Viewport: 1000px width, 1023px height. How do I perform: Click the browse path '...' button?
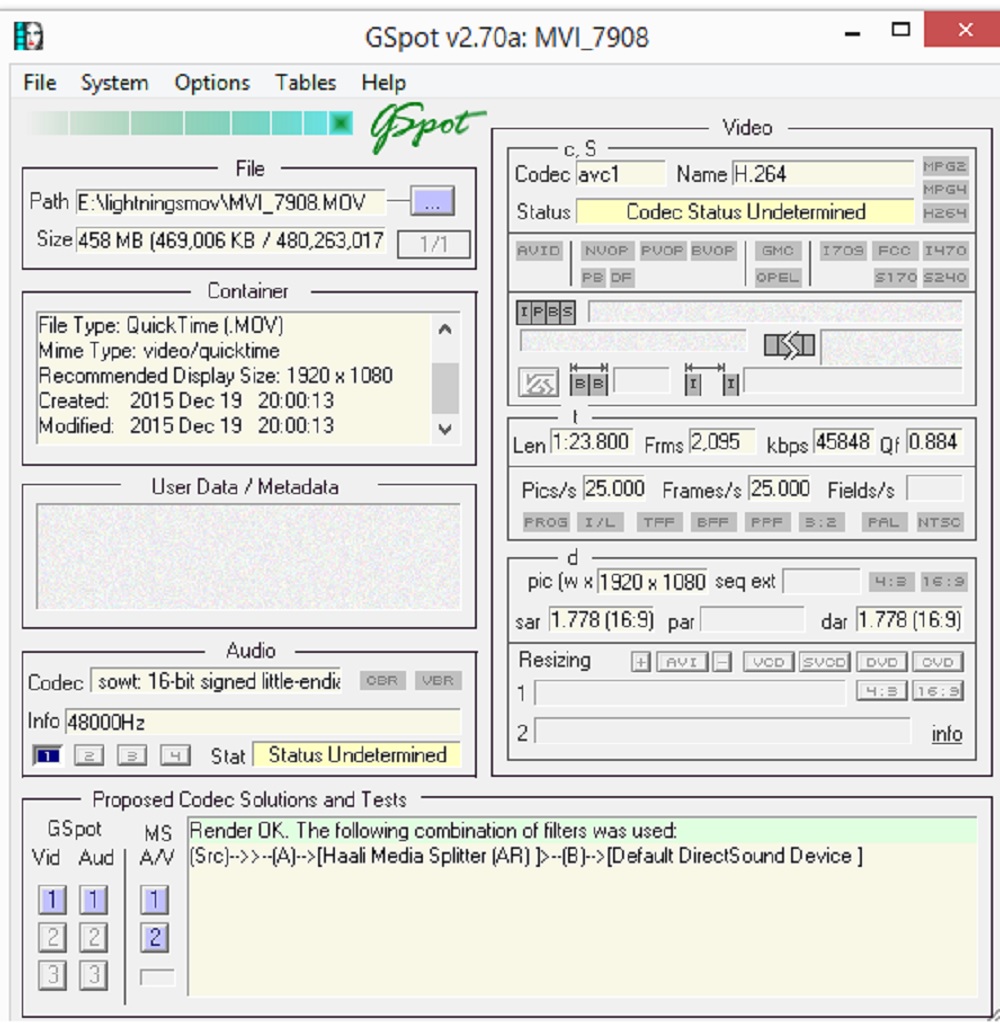432,202
